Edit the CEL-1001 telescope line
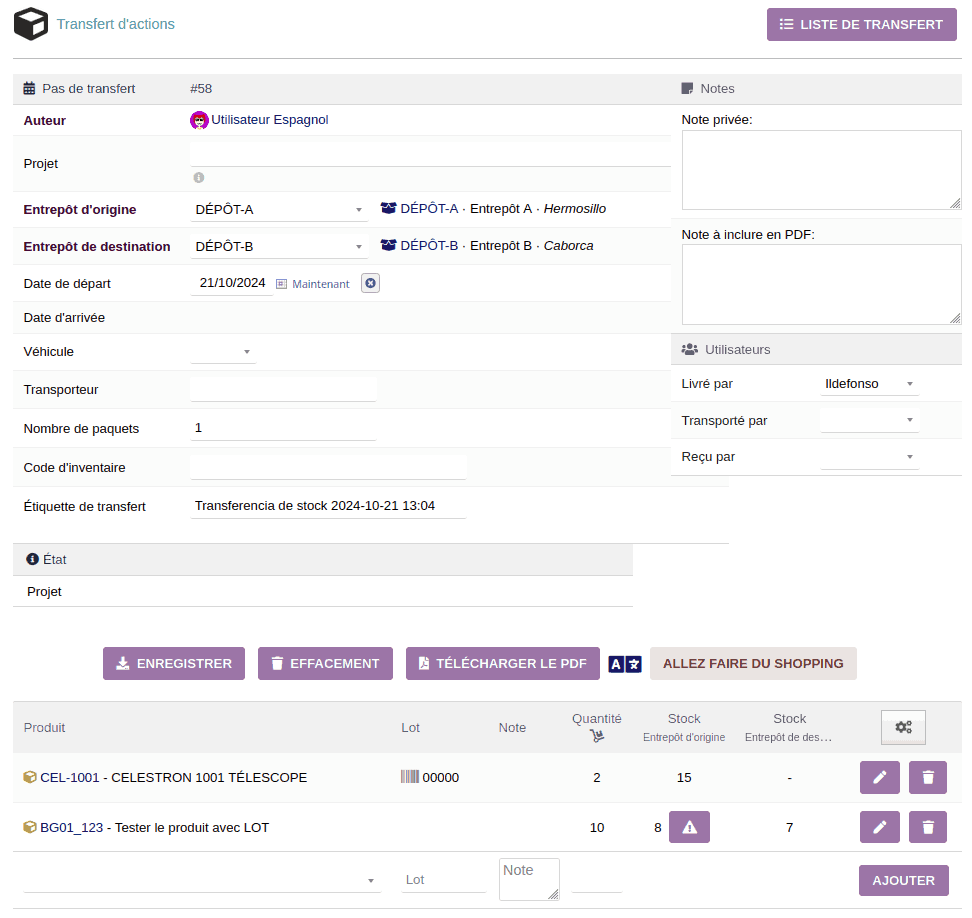Screen dimensions: 972x918 (879, 777)
